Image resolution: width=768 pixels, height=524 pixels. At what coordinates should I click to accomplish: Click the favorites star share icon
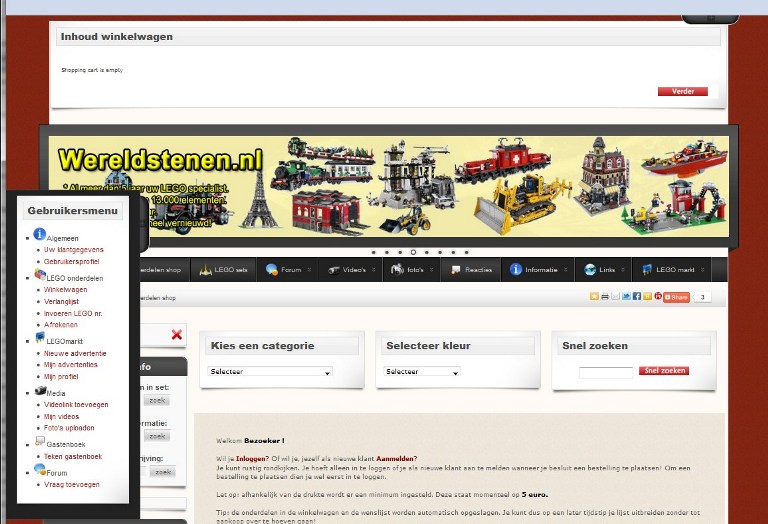click(x=594, y=296)
